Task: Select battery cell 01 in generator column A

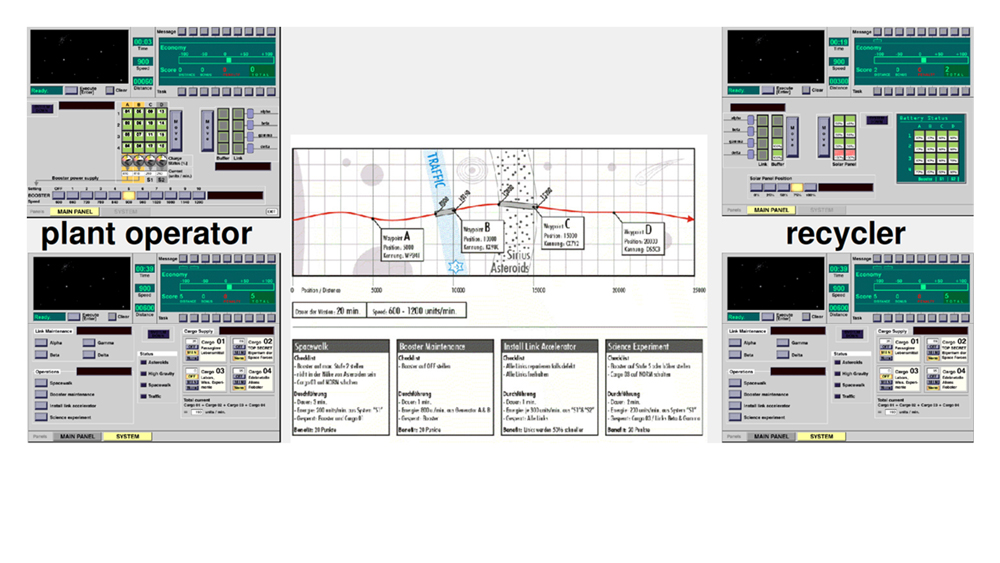Action: pos(128,111)
